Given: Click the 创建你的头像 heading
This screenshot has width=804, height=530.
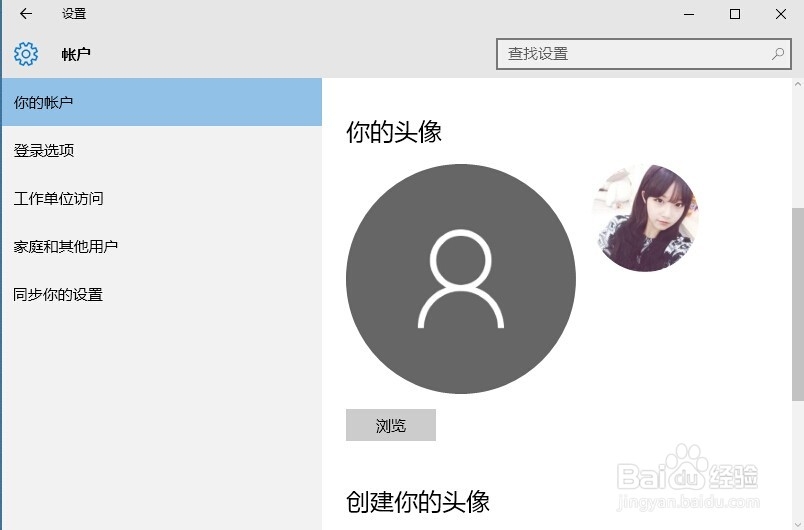Looking at the screenshot, I should 418,501.
